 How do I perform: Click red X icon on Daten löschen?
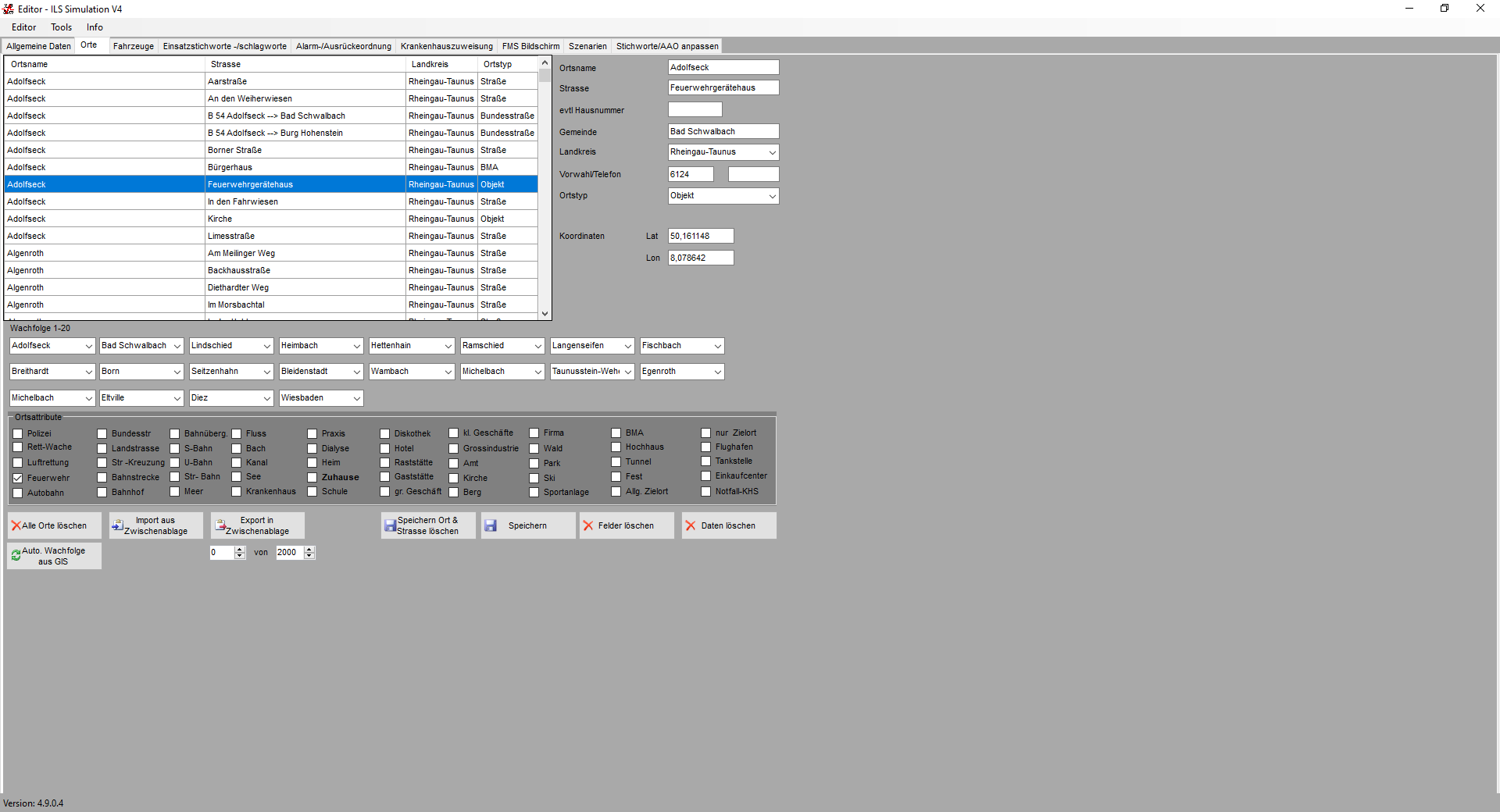pyautogui.click(x=691, y=526)
